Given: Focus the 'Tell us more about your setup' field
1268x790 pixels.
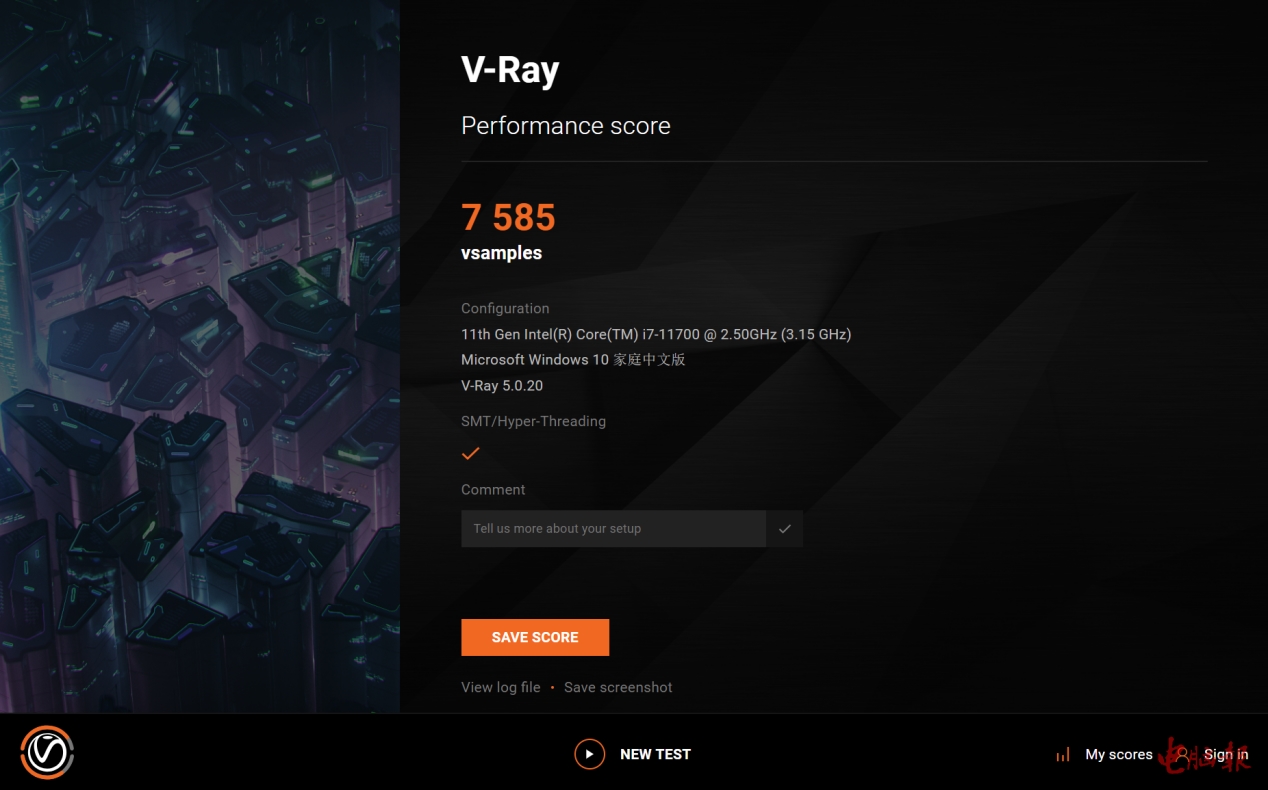Looking at the screenshot, I should pos(613,529).
